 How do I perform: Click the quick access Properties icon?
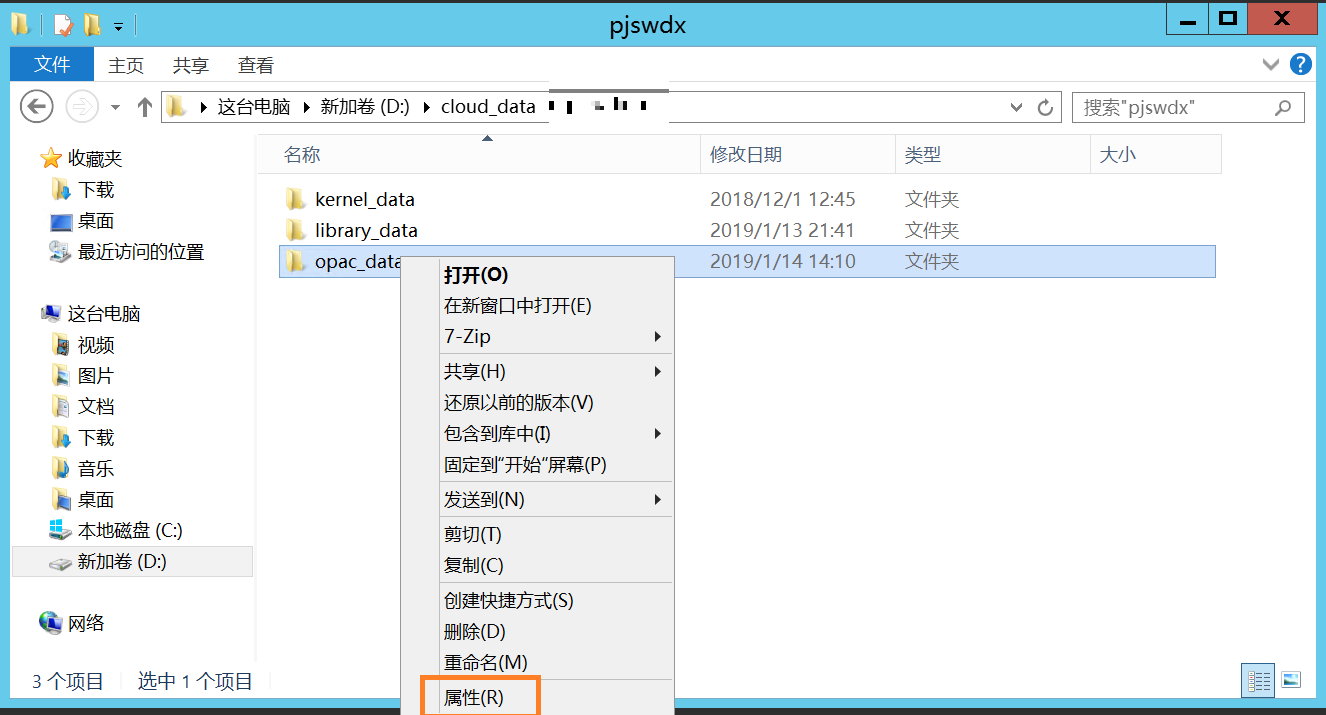click(64, 24)
